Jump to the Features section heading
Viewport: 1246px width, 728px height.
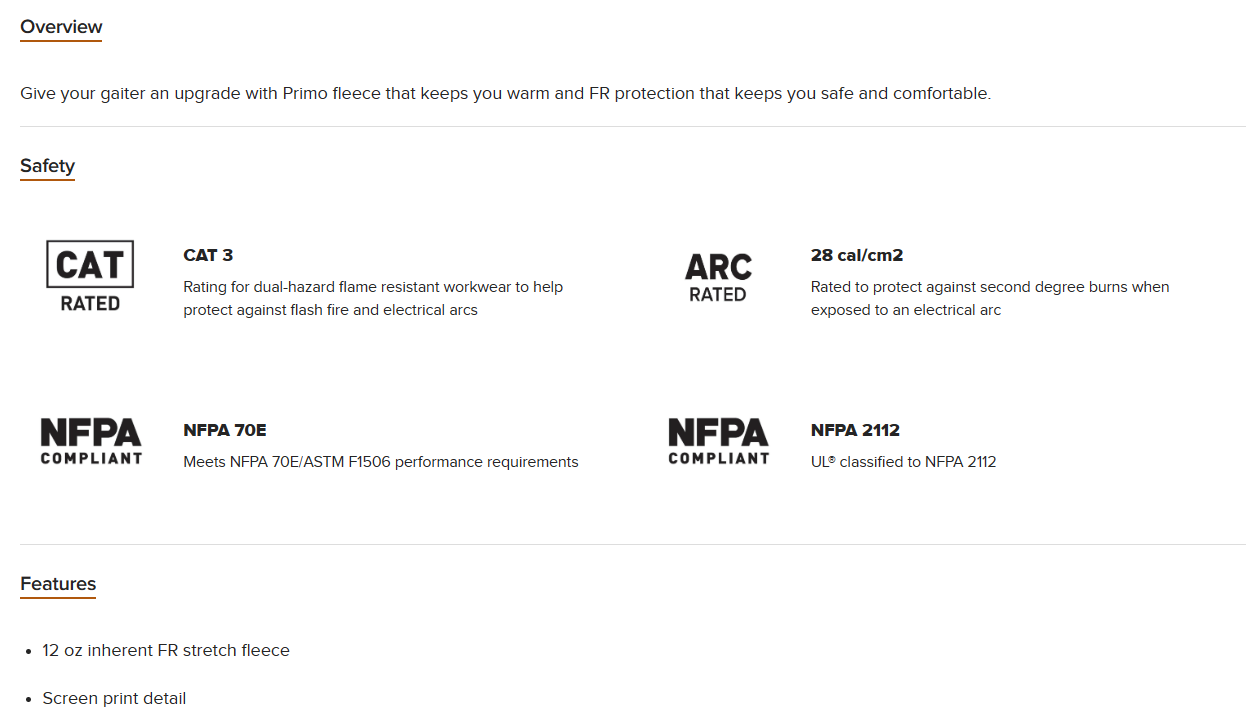pyautogui.click(x=58, y=584)
